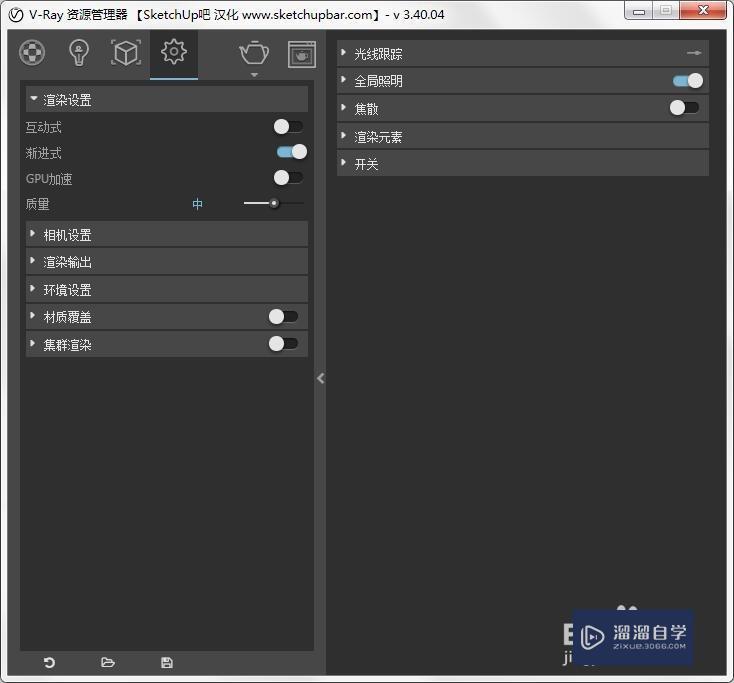734x683 pixels.
Task: Load settings with the open folder icon
Action: tap(108, 662)
